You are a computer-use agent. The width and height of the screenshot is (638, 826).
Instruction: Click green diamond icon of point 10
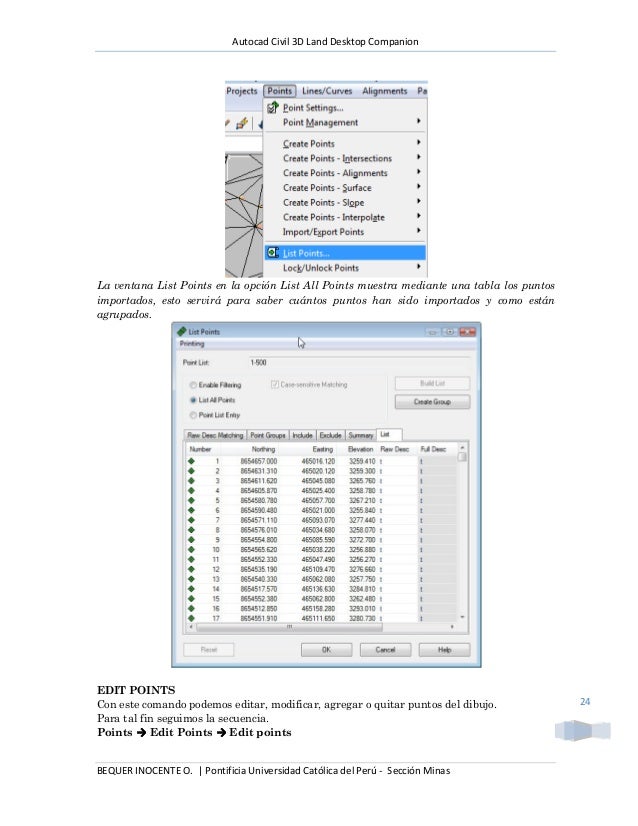191,549
